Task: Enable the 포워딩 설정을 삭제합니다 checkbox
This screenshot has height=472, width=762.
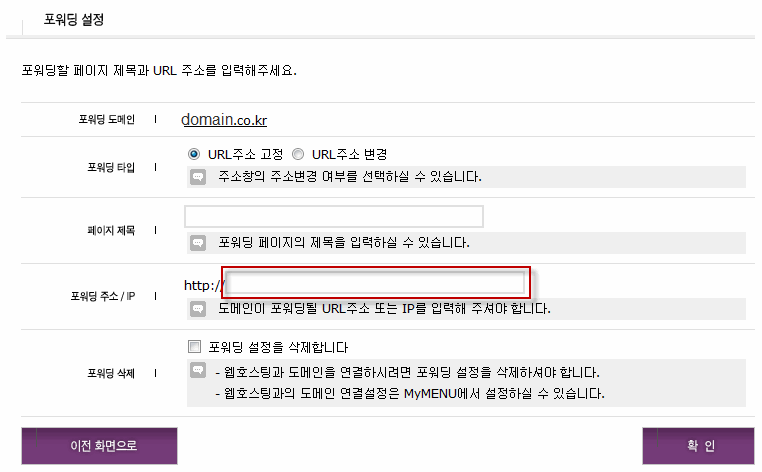Action: tap(195, 347)
